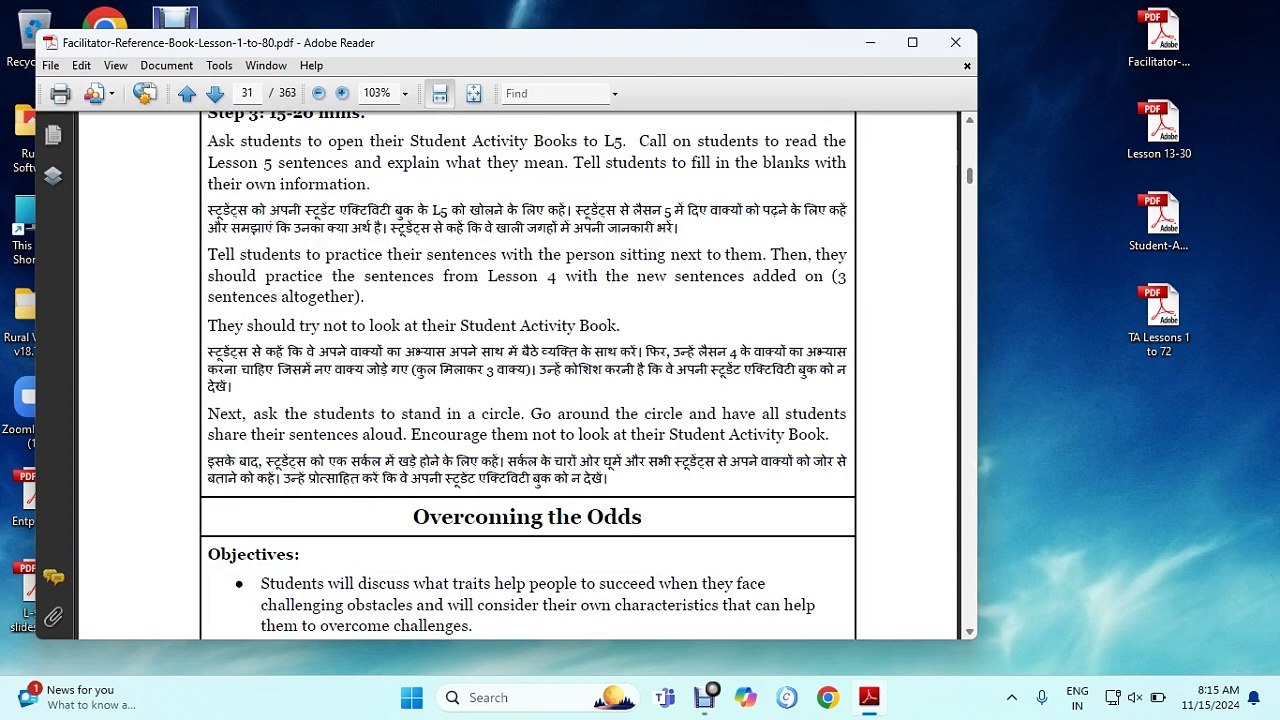The width and height of the screenshot is (1280, 720).
Task: Show hidden system tray icons
Action: tap(1011, 698)
